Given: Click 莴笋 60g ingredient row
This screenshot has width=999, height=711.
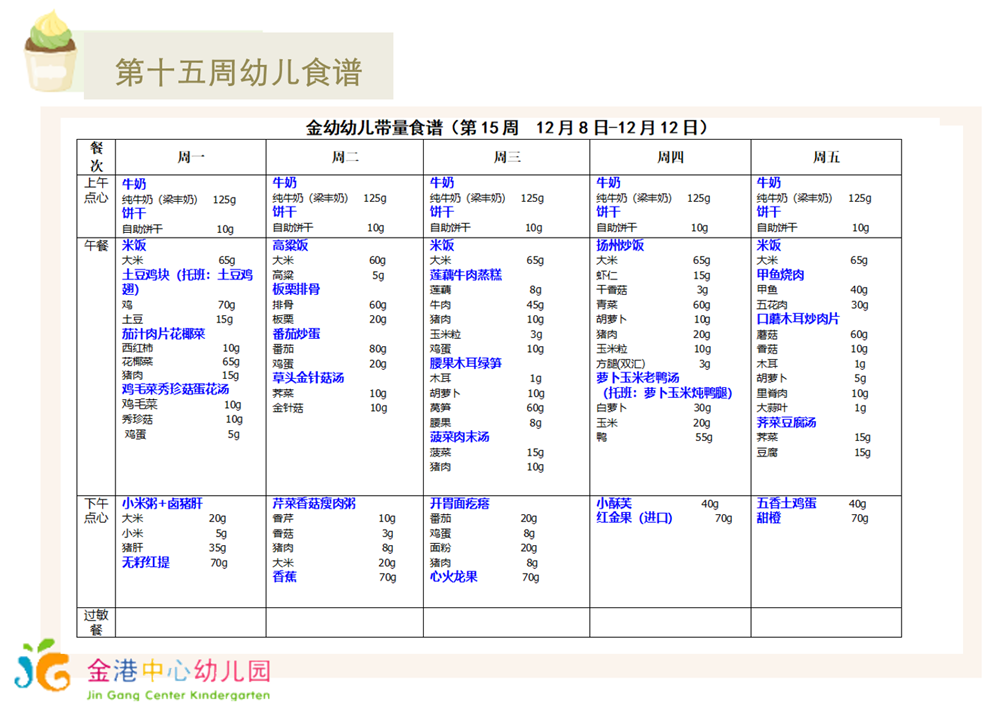Looking at the screenshot, I should pos(487,408).
